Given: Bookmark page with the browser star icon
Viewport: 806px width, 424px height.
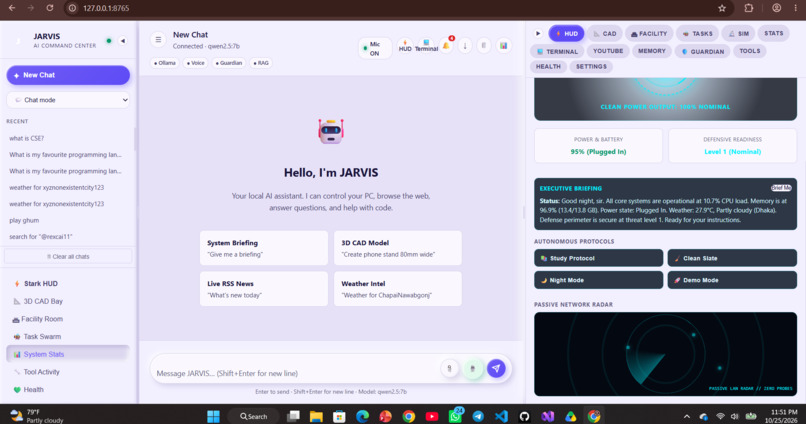Looking at the screenshot, I should coord(722,8).
